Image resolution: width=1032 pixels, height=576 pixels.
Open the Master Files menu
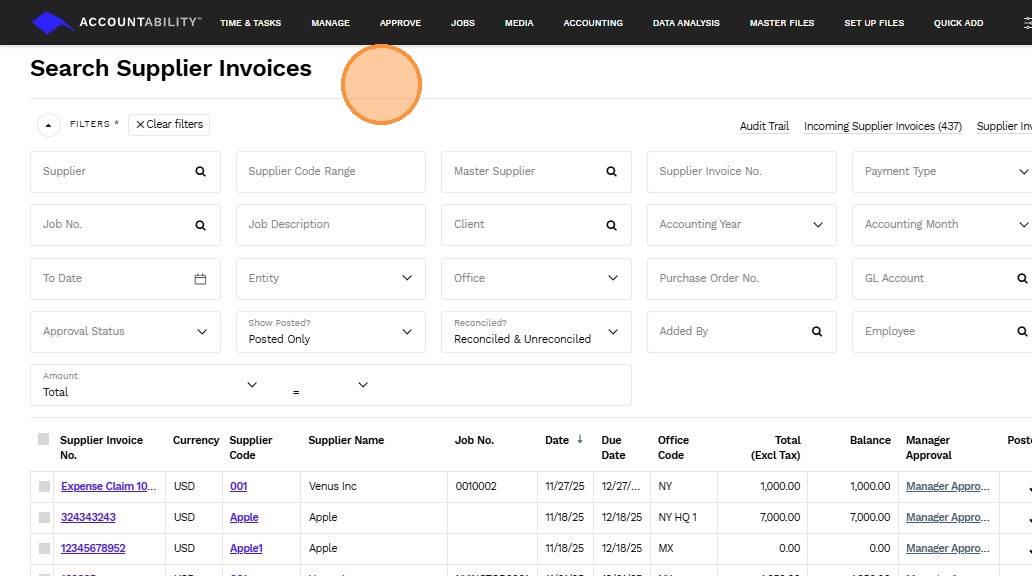(781, 23)
